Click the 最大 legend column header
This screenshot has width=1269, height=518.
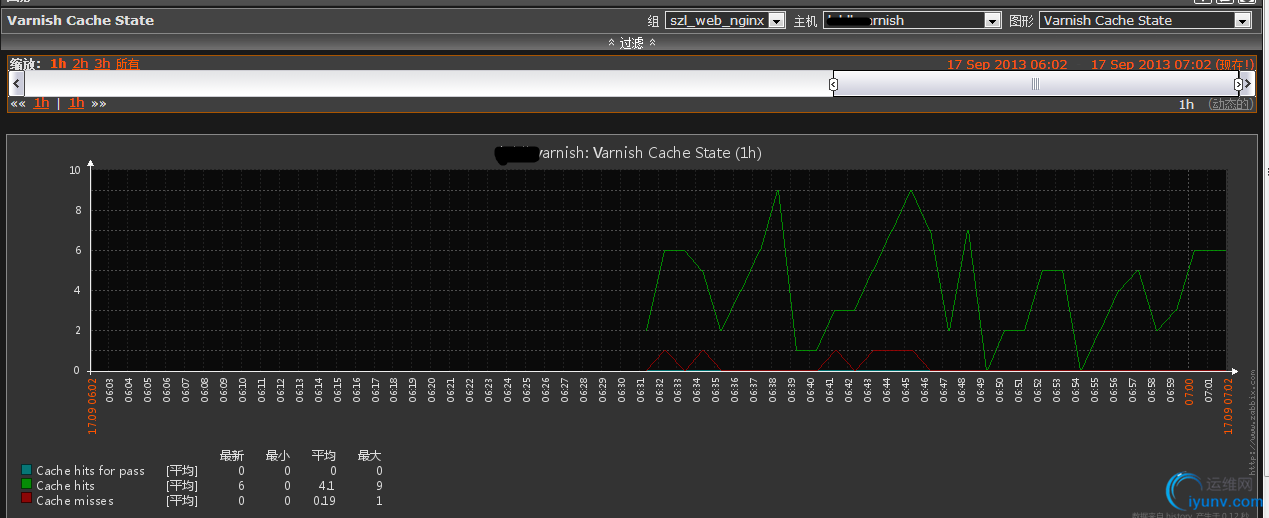pos(369,455)
